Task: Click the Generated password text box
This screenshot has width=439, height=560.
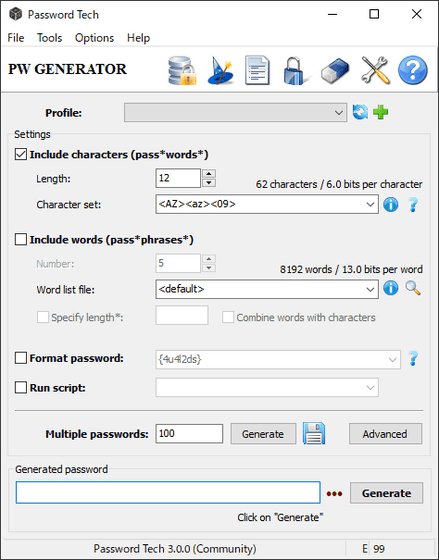Action: click(168, 492)
